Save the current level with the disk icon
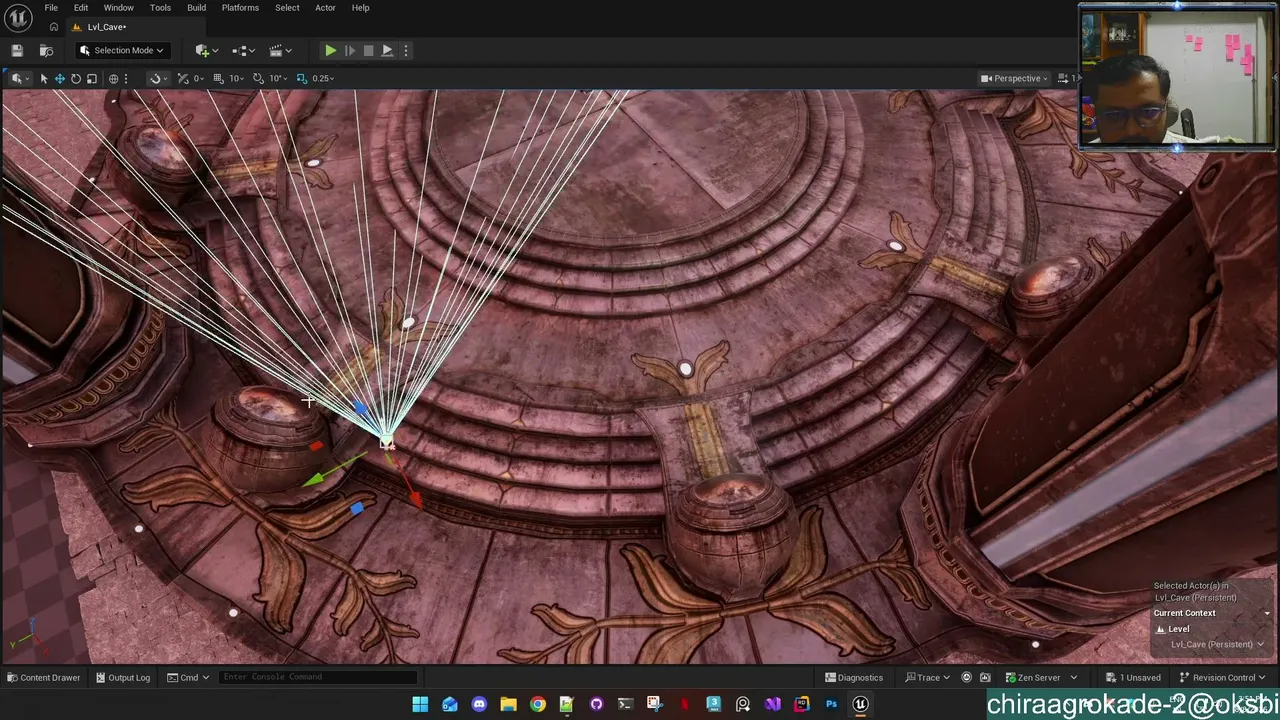This screenshot has height=720, width=1280. click(x=17, y=50)
